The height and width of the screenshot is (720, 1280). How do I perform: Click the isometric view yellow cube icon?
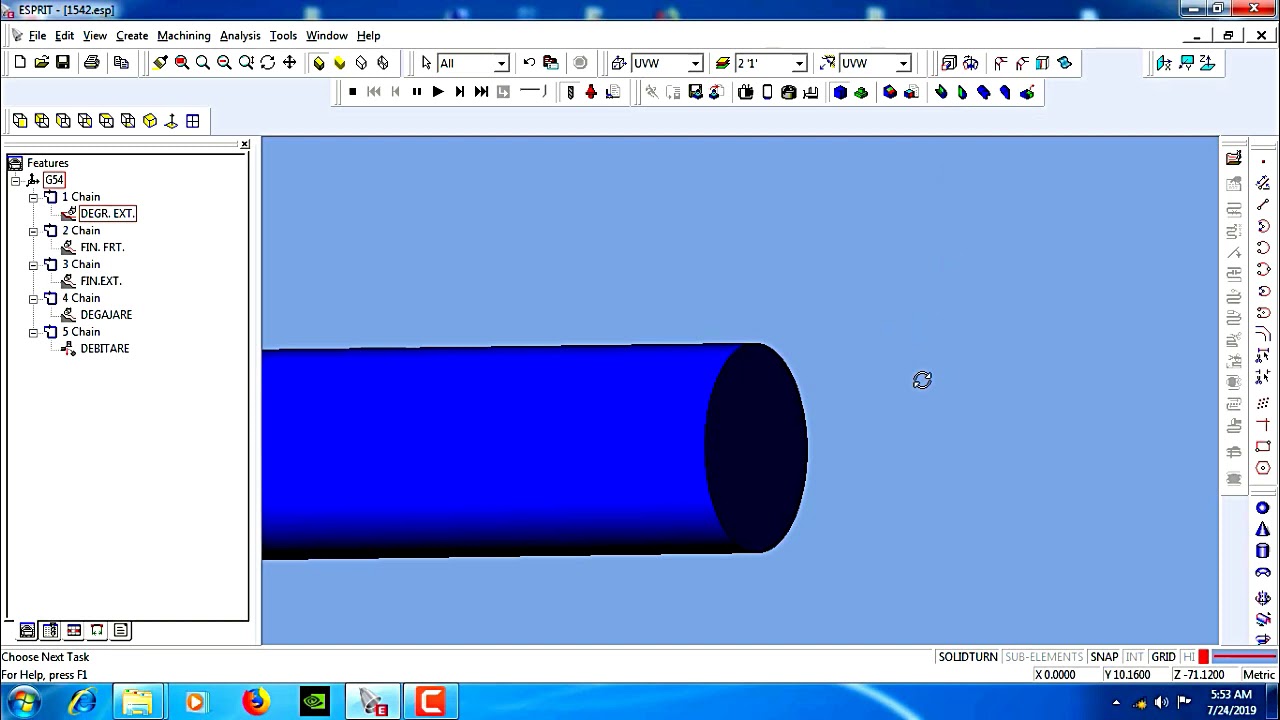click(x=150, y=121)
